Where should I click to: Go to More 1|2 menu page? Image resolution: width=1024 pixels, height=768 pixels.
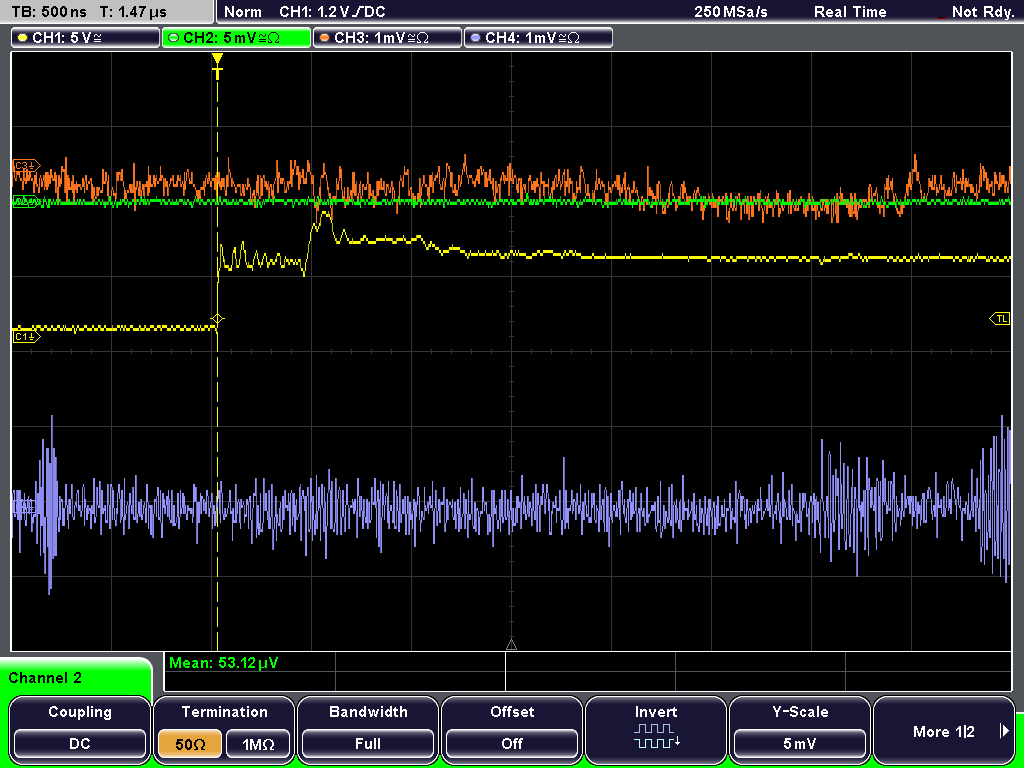[944, 729]
